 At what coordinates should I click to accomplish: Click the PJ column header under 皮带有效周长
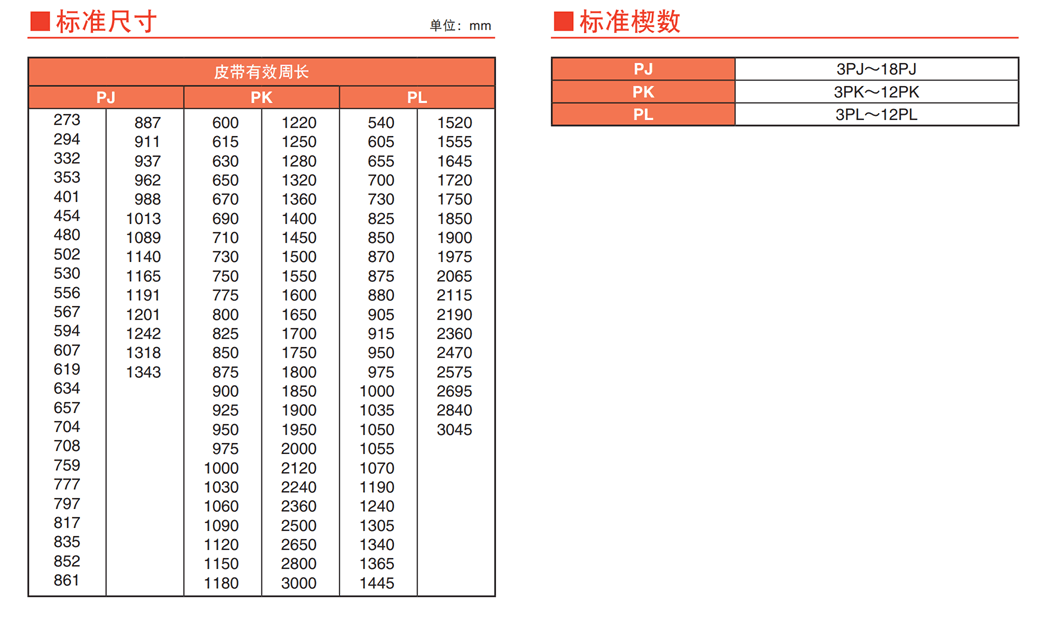106,97
